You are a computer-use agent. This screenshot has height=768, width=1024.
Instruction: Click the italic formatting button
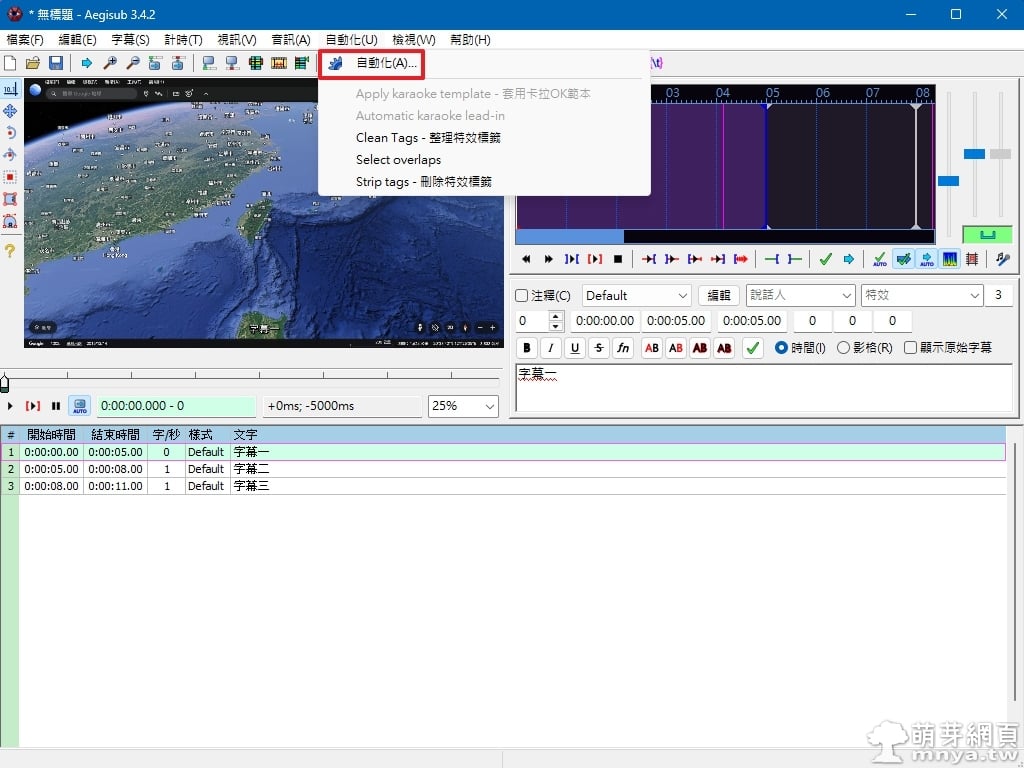551,348
